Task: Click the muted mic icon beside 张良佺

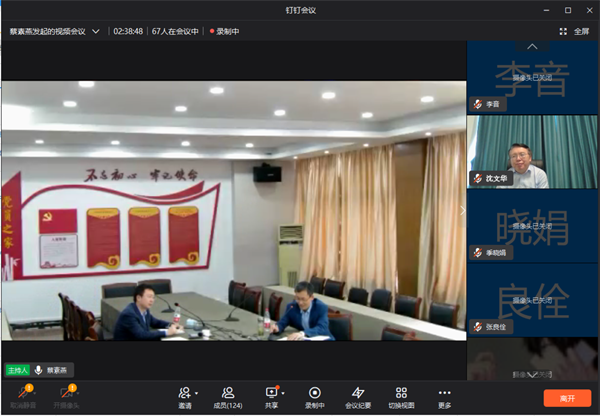Action: [x=479, y=326]
